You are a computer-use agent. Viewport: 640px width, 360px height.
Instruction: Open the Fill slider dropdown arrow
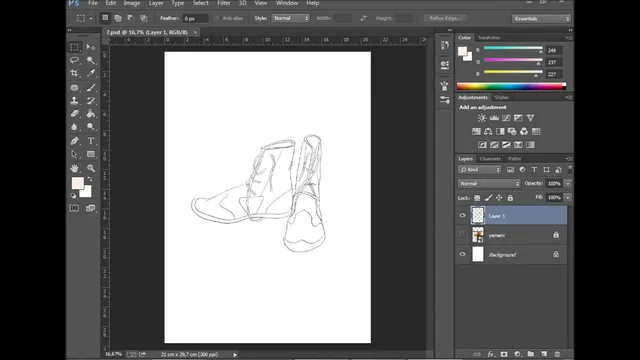pos(568,198)
